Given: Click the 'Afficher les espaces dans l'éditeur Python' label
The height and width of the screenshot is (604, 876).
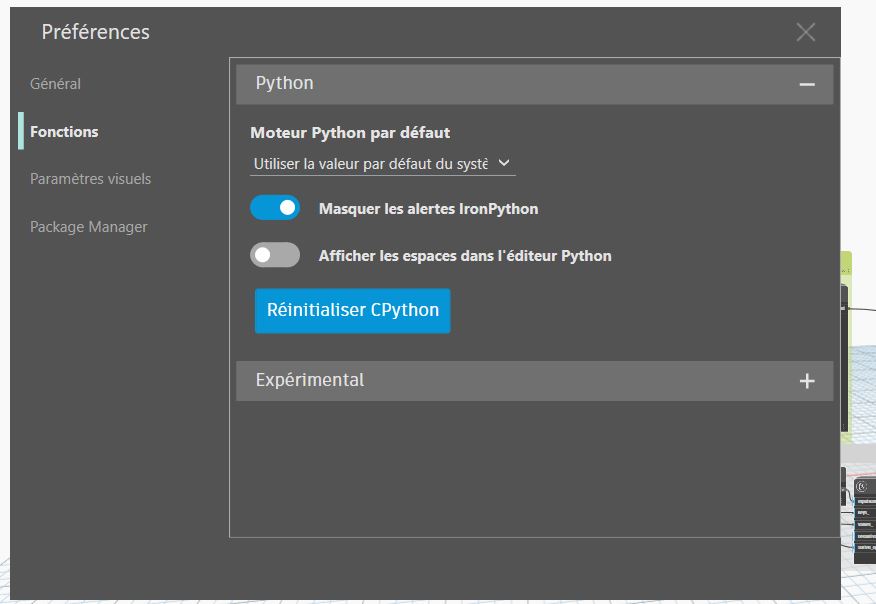Looking at the screenshot, I should click(x=465, y=256).
